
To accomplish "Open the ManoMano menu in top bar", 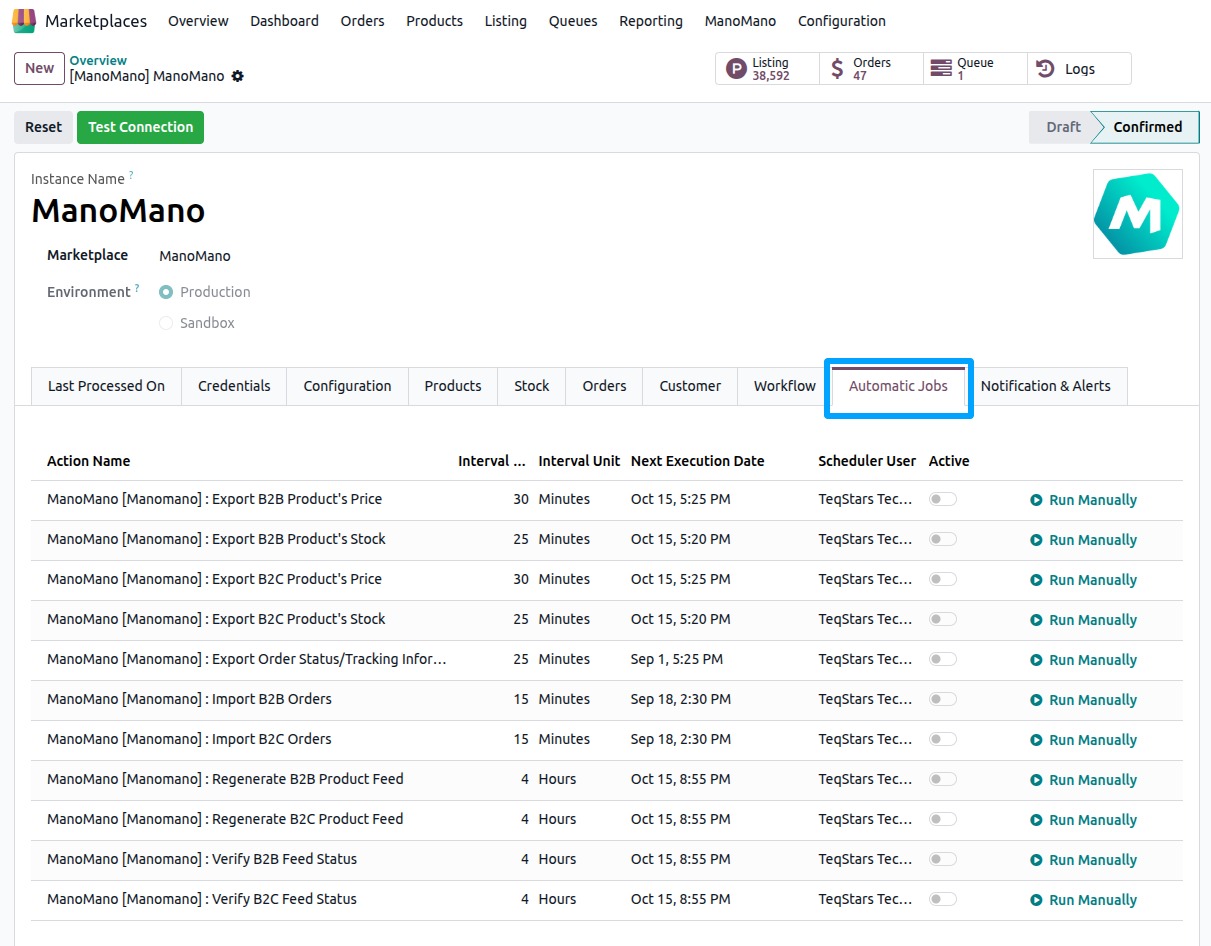I will point(740,21).
